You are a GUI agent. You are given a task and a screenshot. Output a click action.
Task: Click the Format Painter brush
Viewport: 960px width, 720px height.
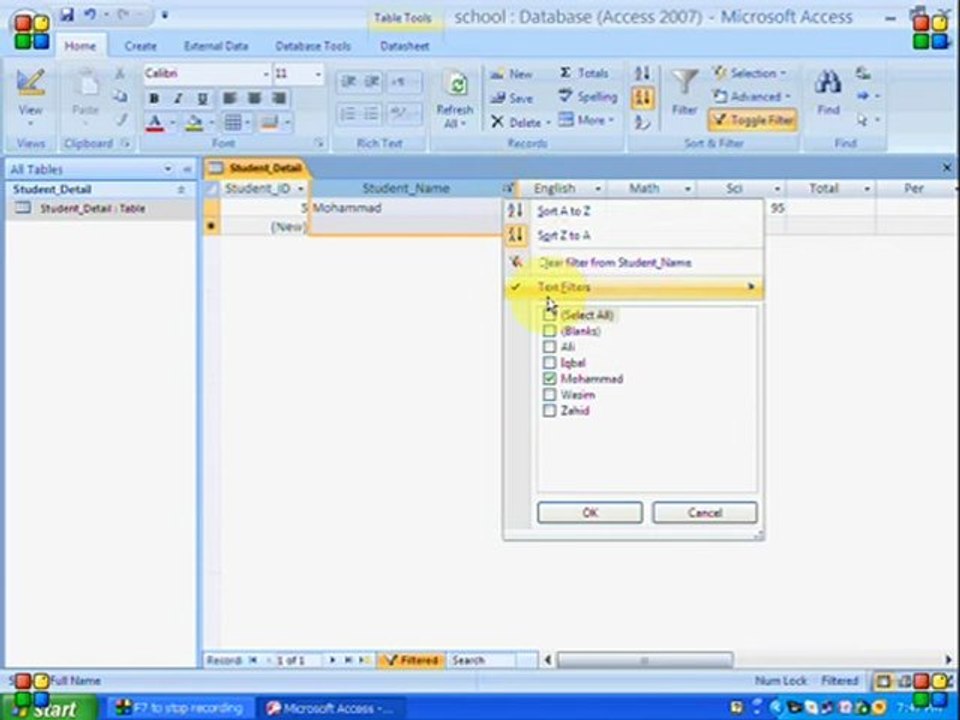121,121
